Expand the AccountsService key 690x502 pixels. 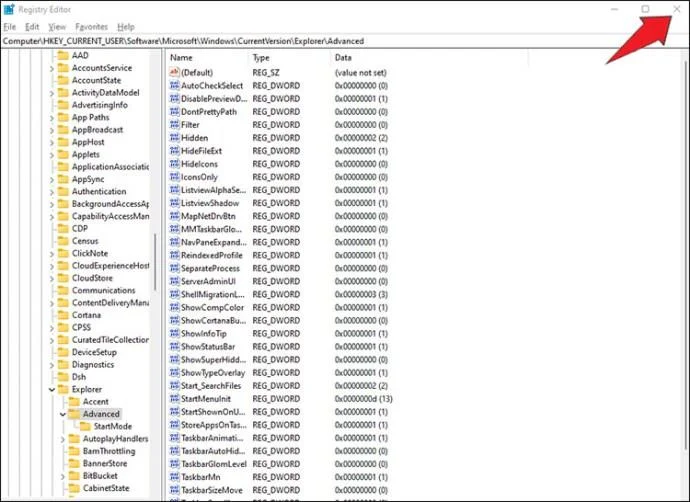(x=52, y=69)
